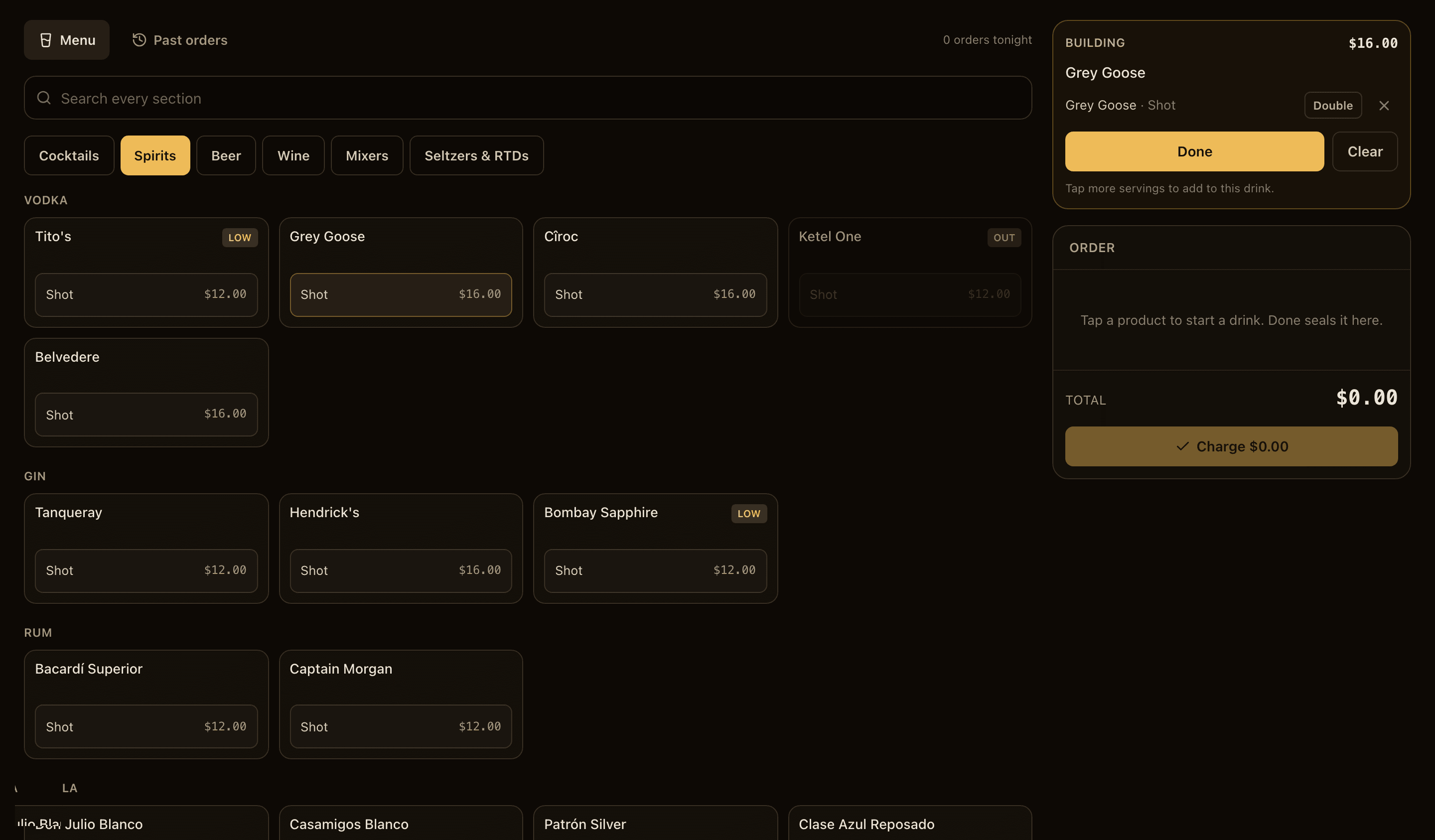Click the 'Tap more servings' hint text
Viewport: 1435px width, 840px height.
[x=1169, y=188]
